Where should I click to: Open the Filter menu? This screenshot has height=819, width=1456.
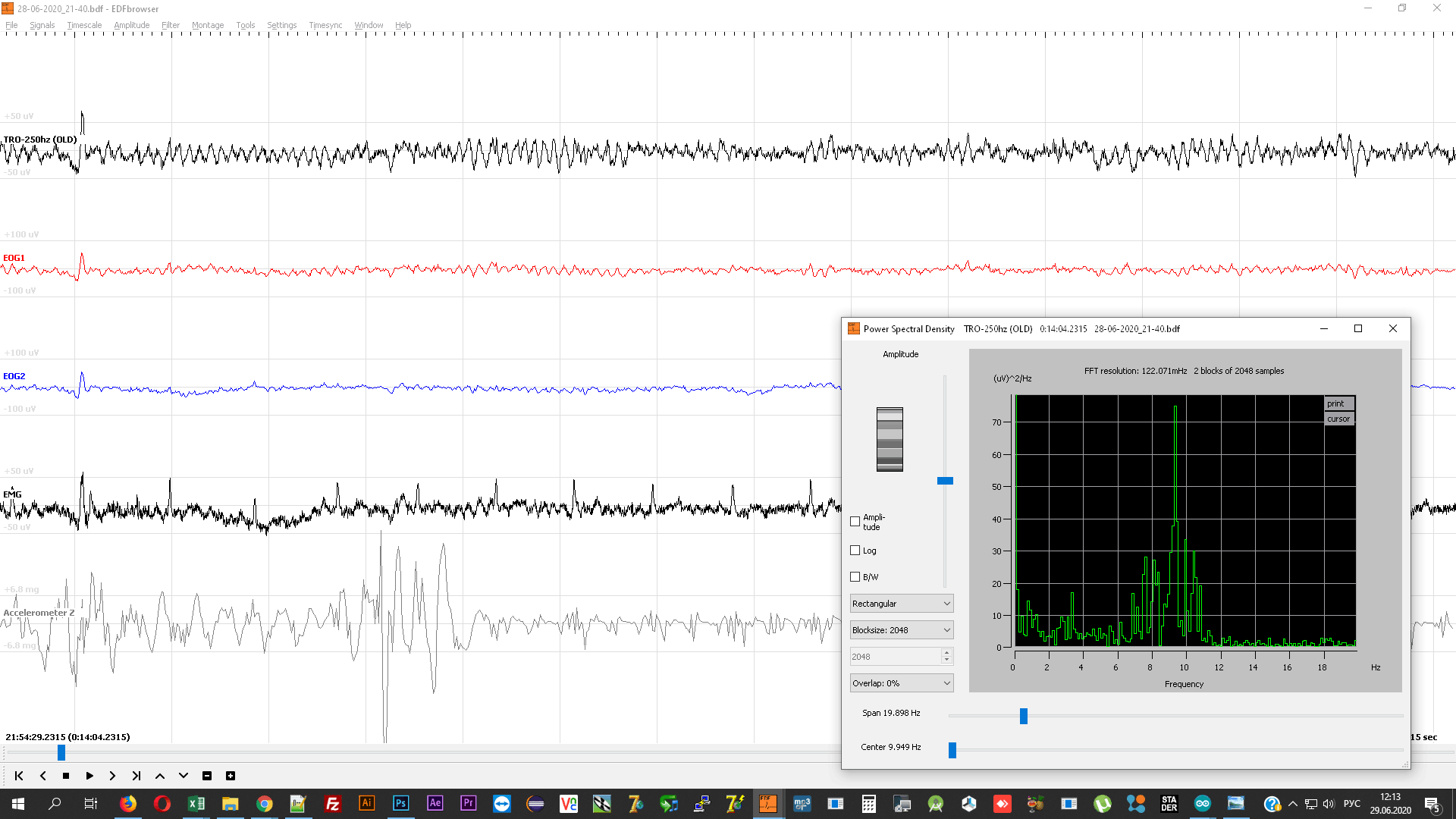[171, 25]
